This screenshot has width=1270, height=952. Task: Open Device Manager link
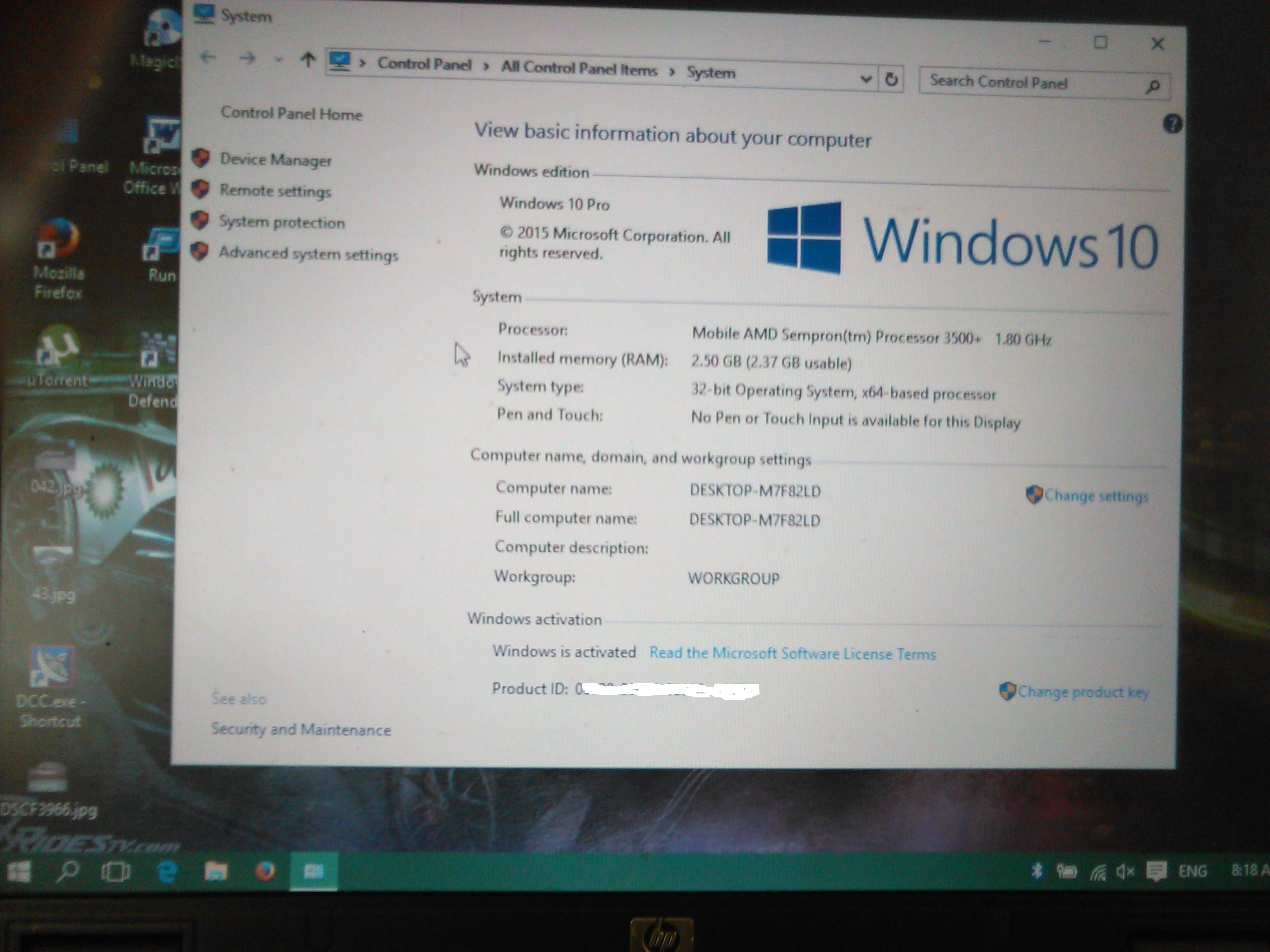coord(275,160)
